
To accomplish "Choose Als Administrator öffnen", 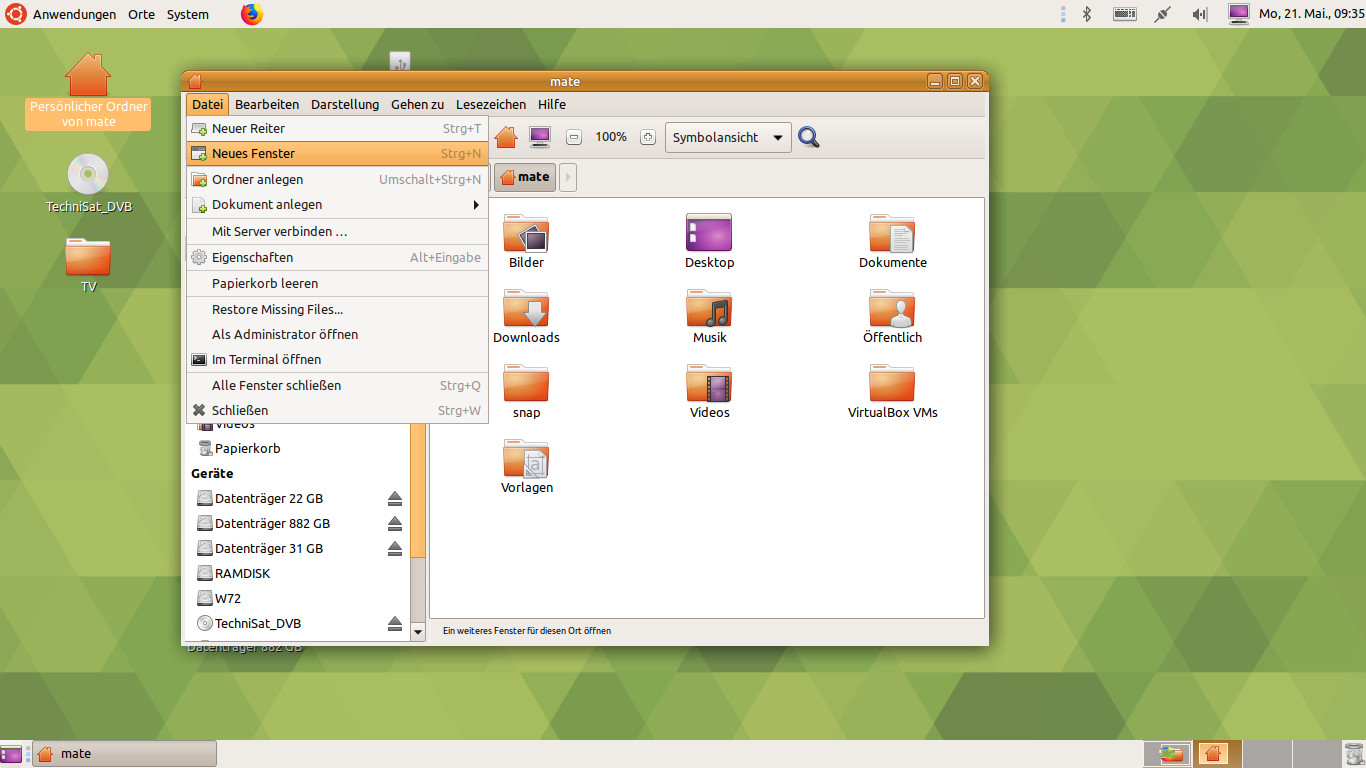I will [x=337, y=334].
